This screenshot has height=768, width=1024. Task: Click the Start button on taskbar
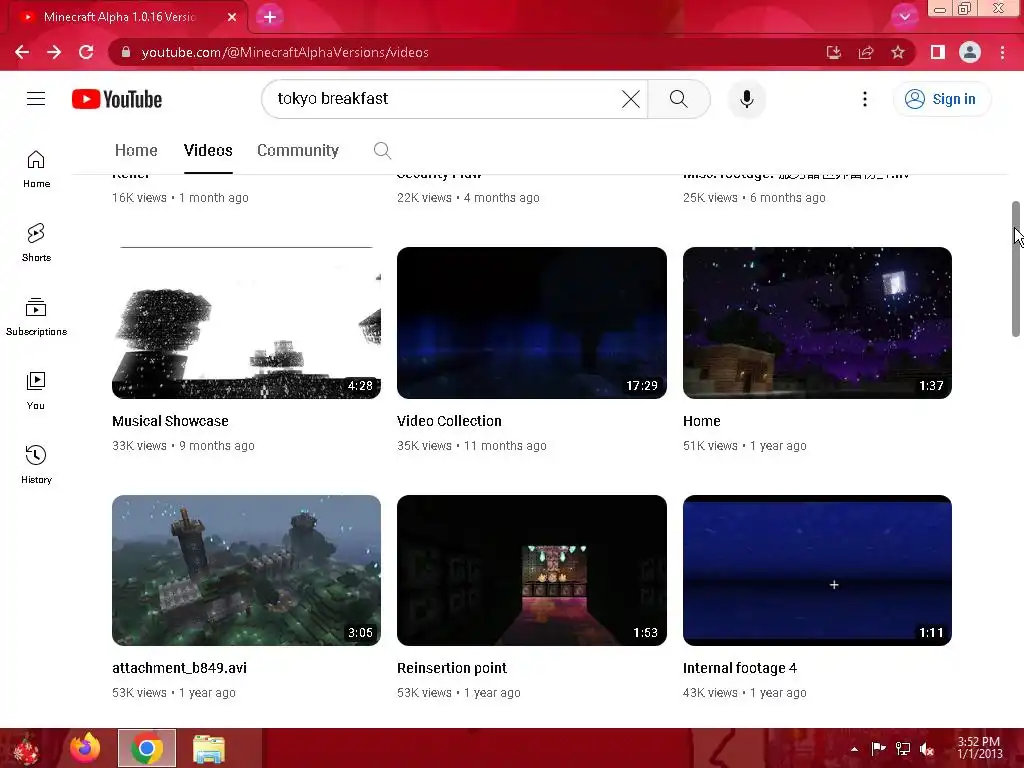click(x=26, y=748)
